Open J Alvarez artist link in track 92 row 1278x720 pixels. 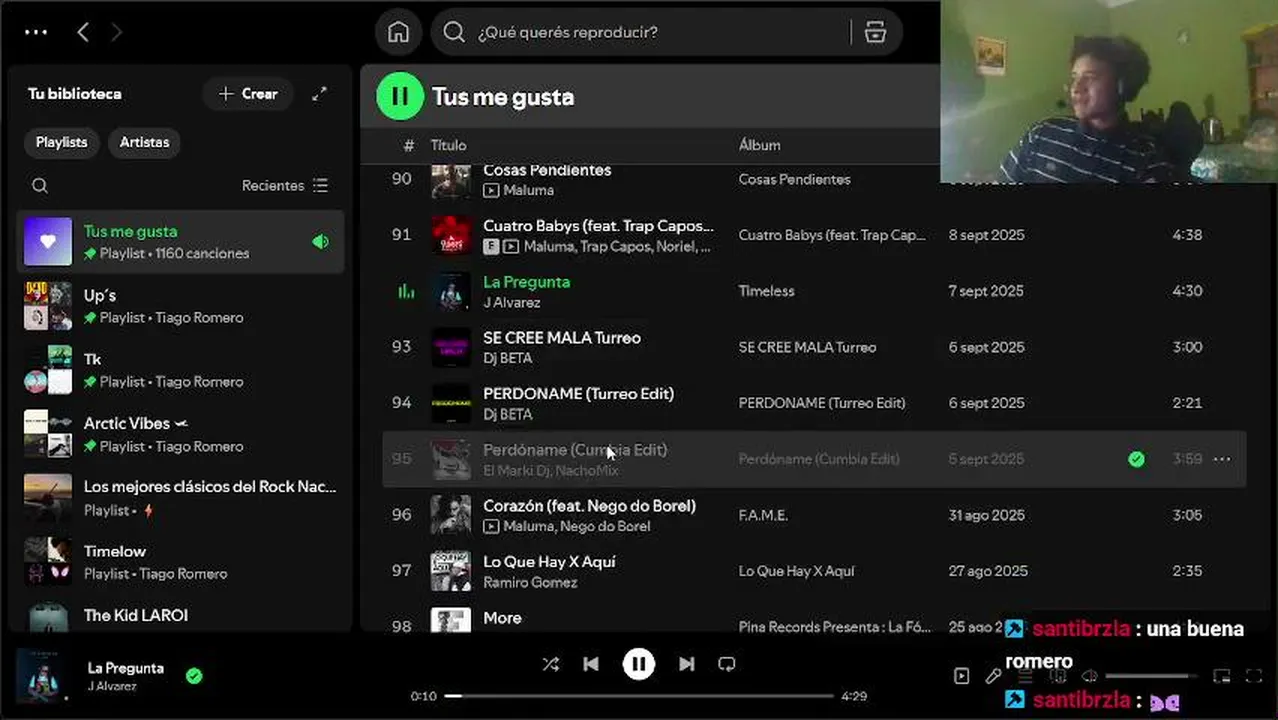coord(512,303)
